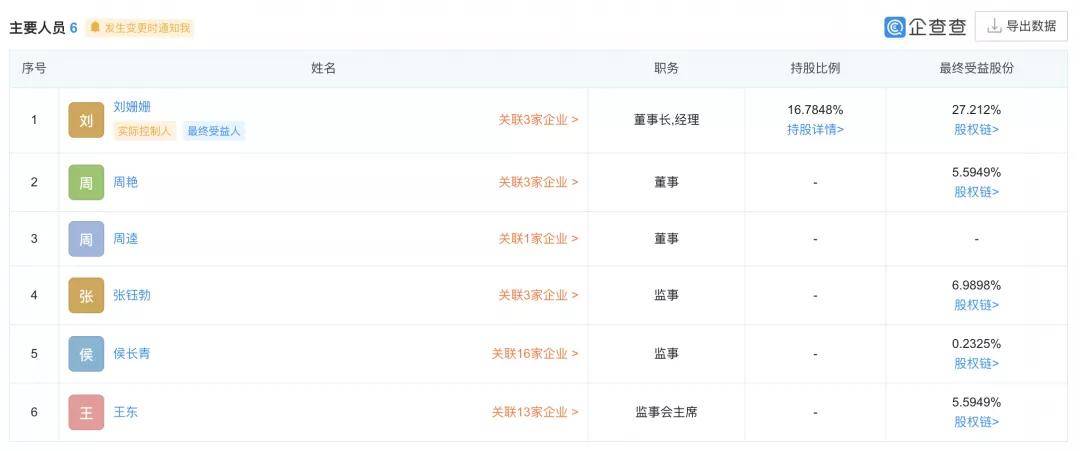
Task: Open 股权链 under 6.9898%
Action: 977,305
